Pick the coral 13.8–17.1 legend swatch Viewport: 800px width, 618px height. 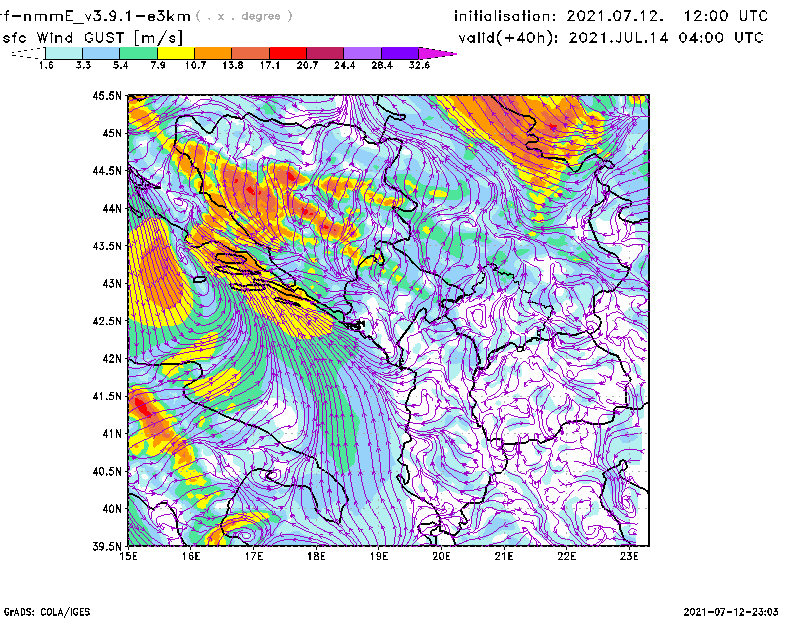pos(251,53)
